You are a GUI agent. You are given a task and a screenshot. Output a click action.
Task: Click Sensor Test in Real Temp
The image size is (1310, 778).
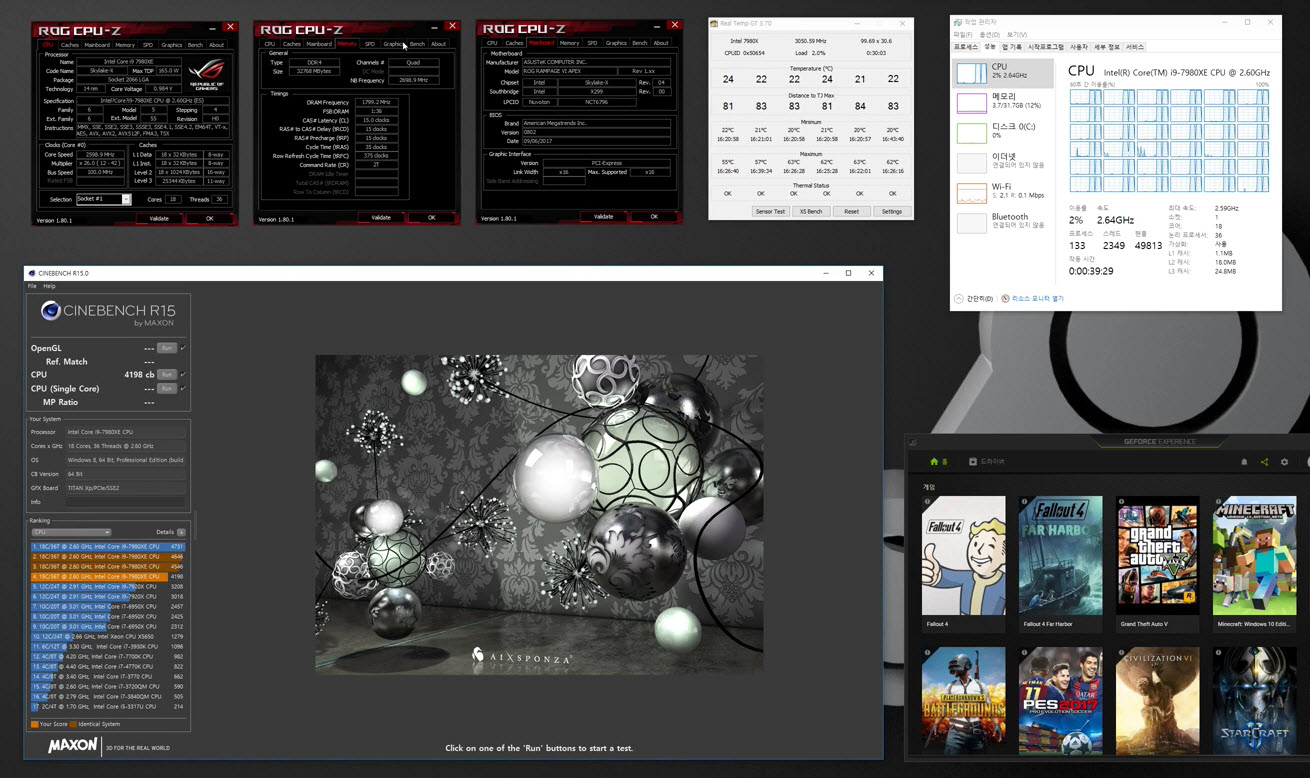771,211
